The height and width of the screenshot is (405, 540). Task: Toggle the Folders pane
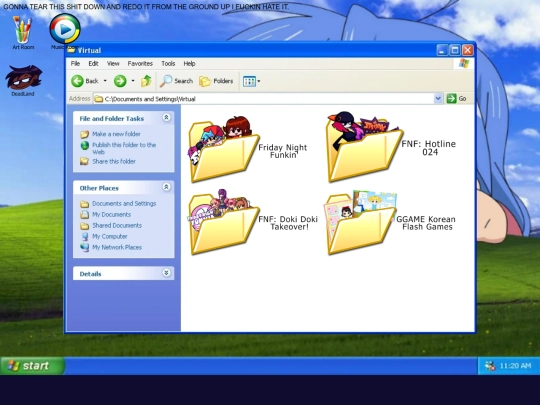[x=216, y=81]
